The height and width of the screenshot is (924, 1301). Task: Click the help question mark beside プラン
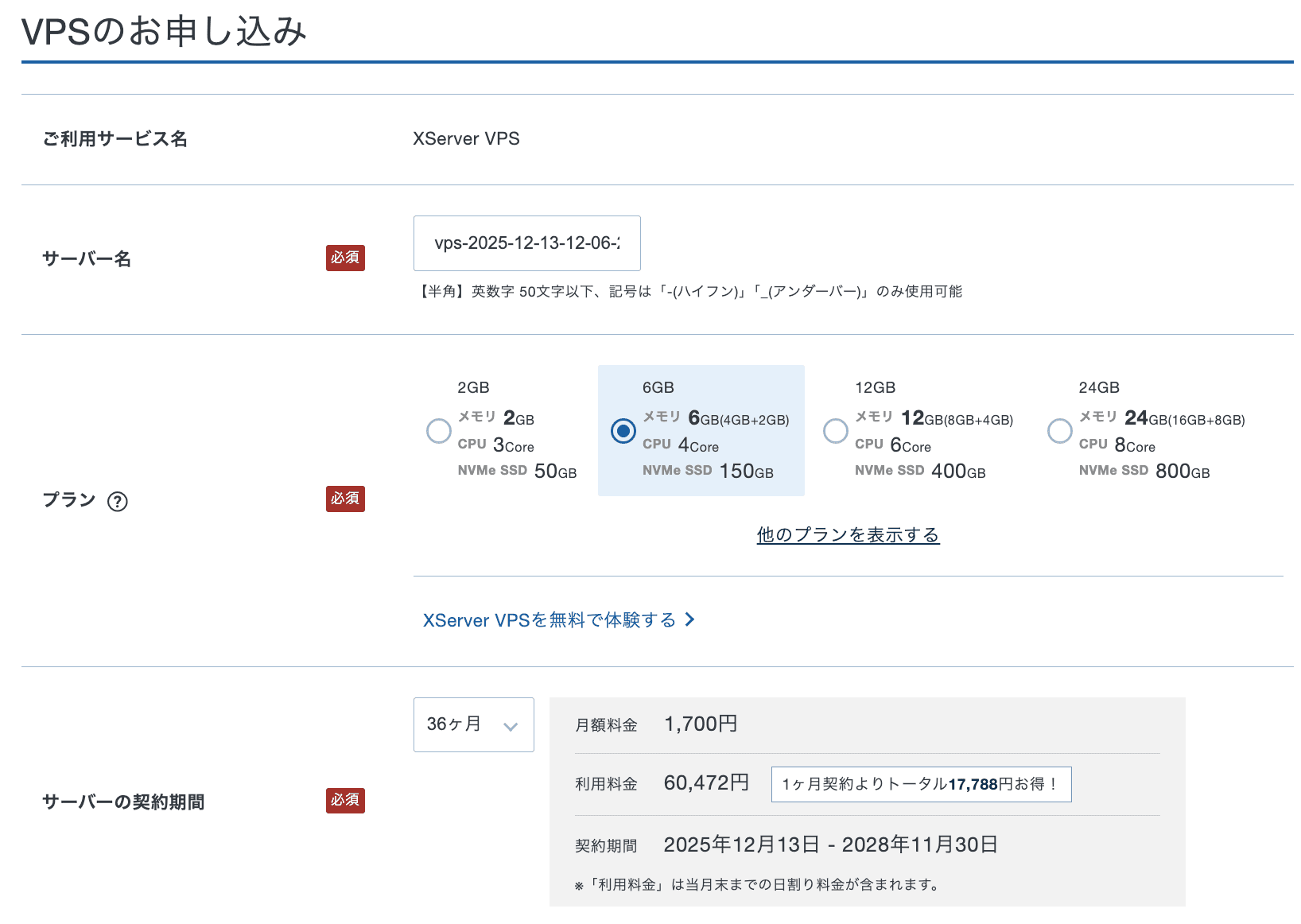118,502
